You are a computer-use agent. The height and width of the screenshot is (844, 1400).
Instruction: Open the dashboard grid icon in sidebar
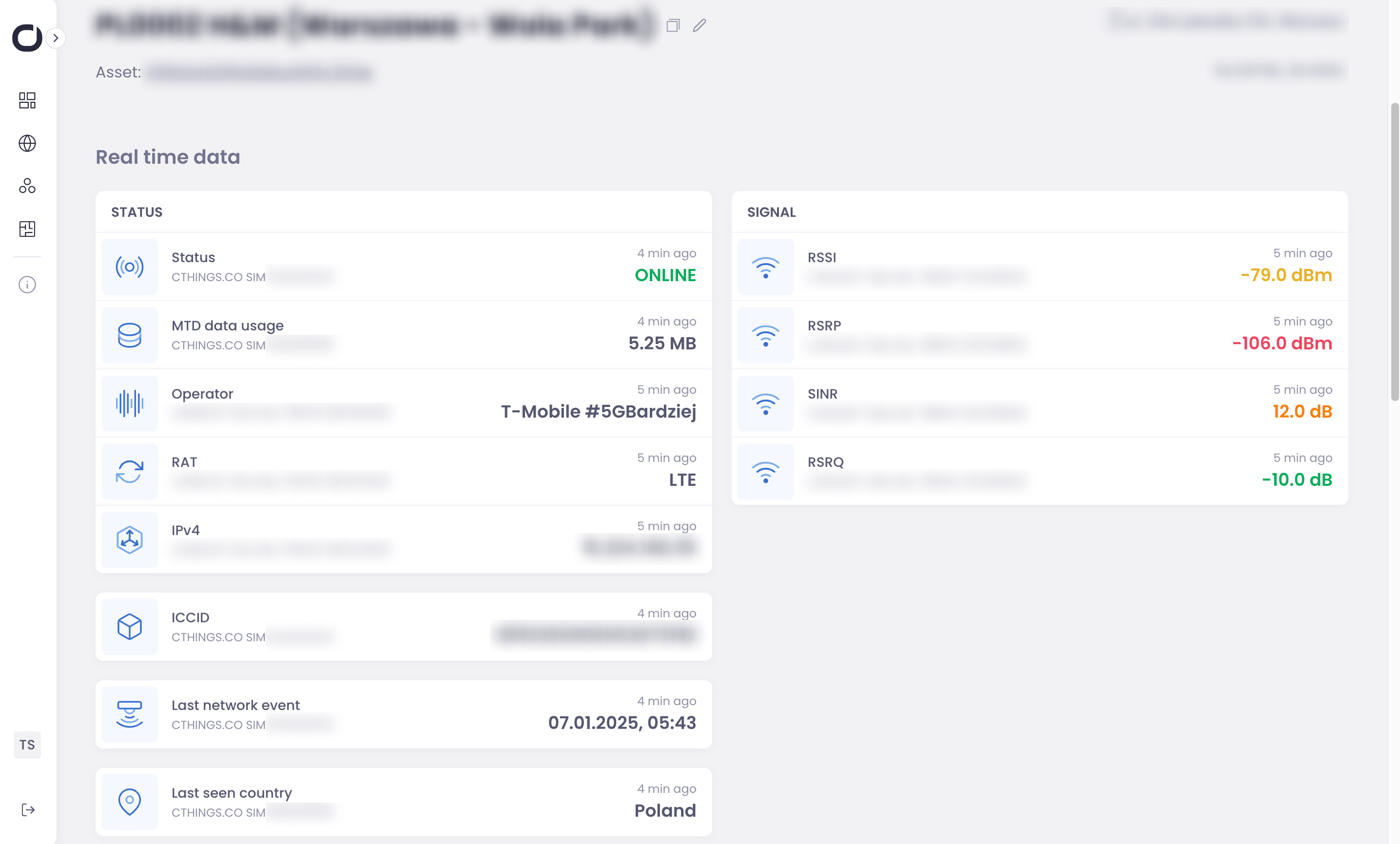coord(27,100)
